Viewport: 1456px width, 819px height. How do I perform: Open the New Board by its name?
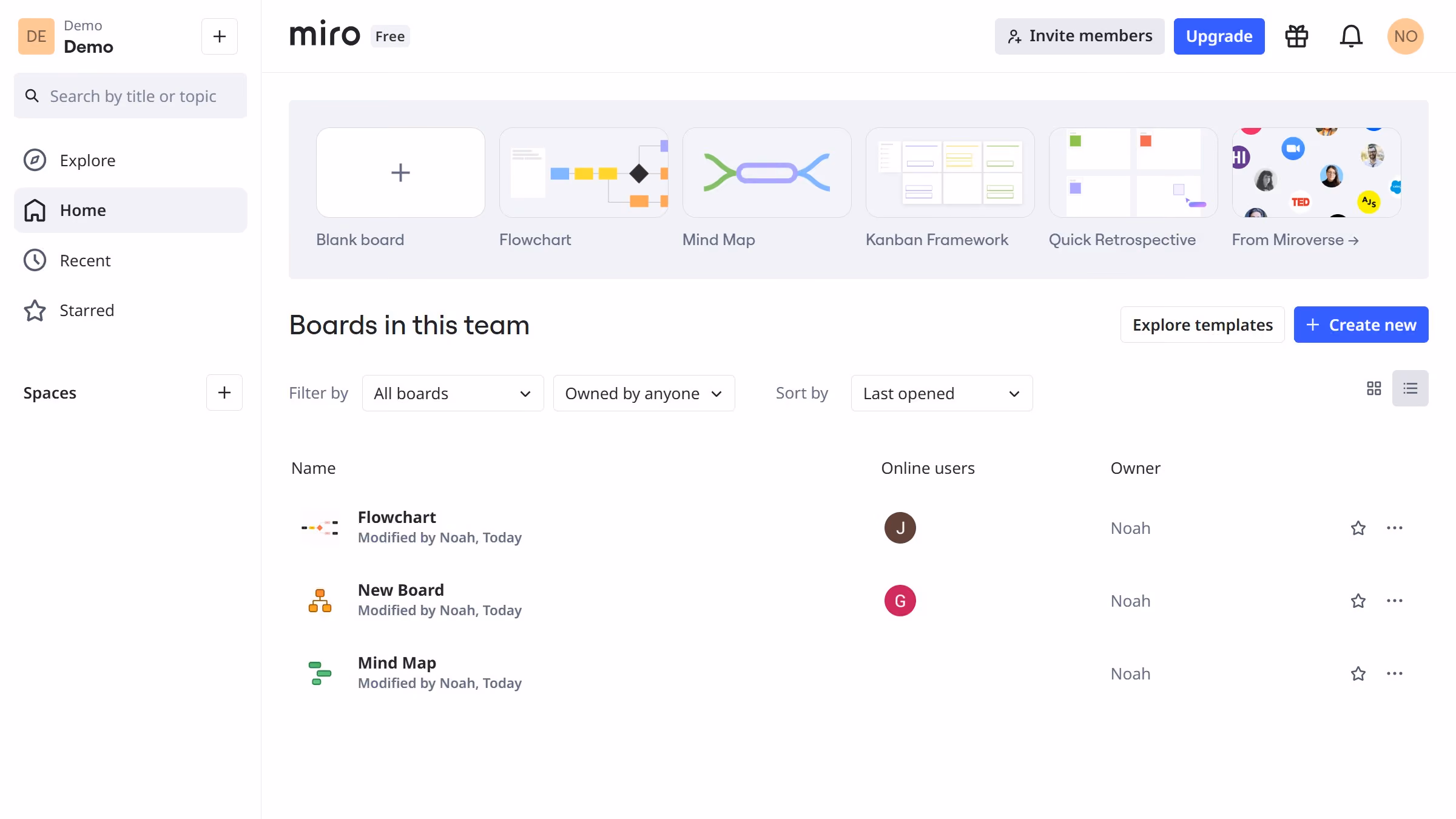(x=401, y=590)
